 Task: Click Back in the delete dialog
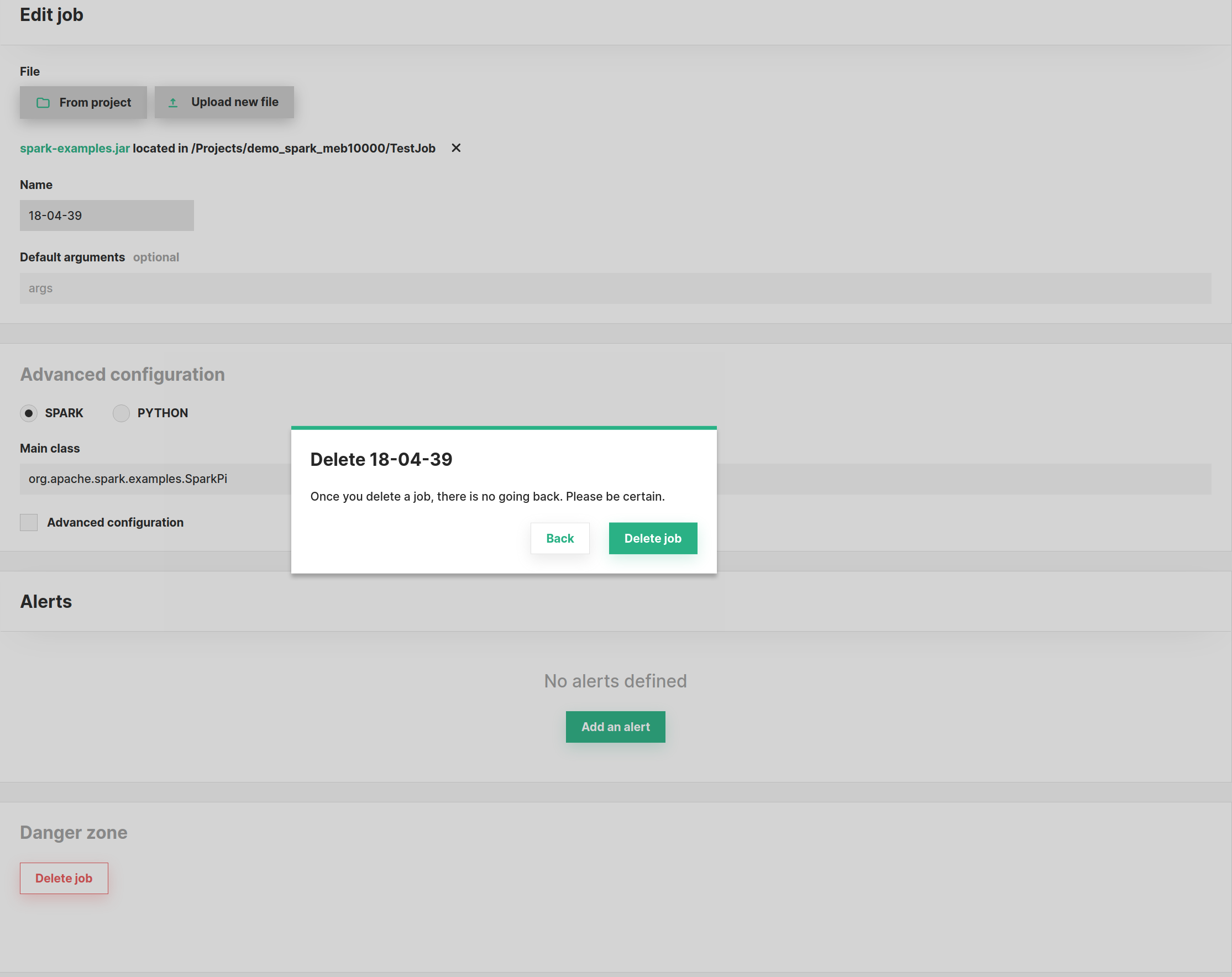[559, 538]
